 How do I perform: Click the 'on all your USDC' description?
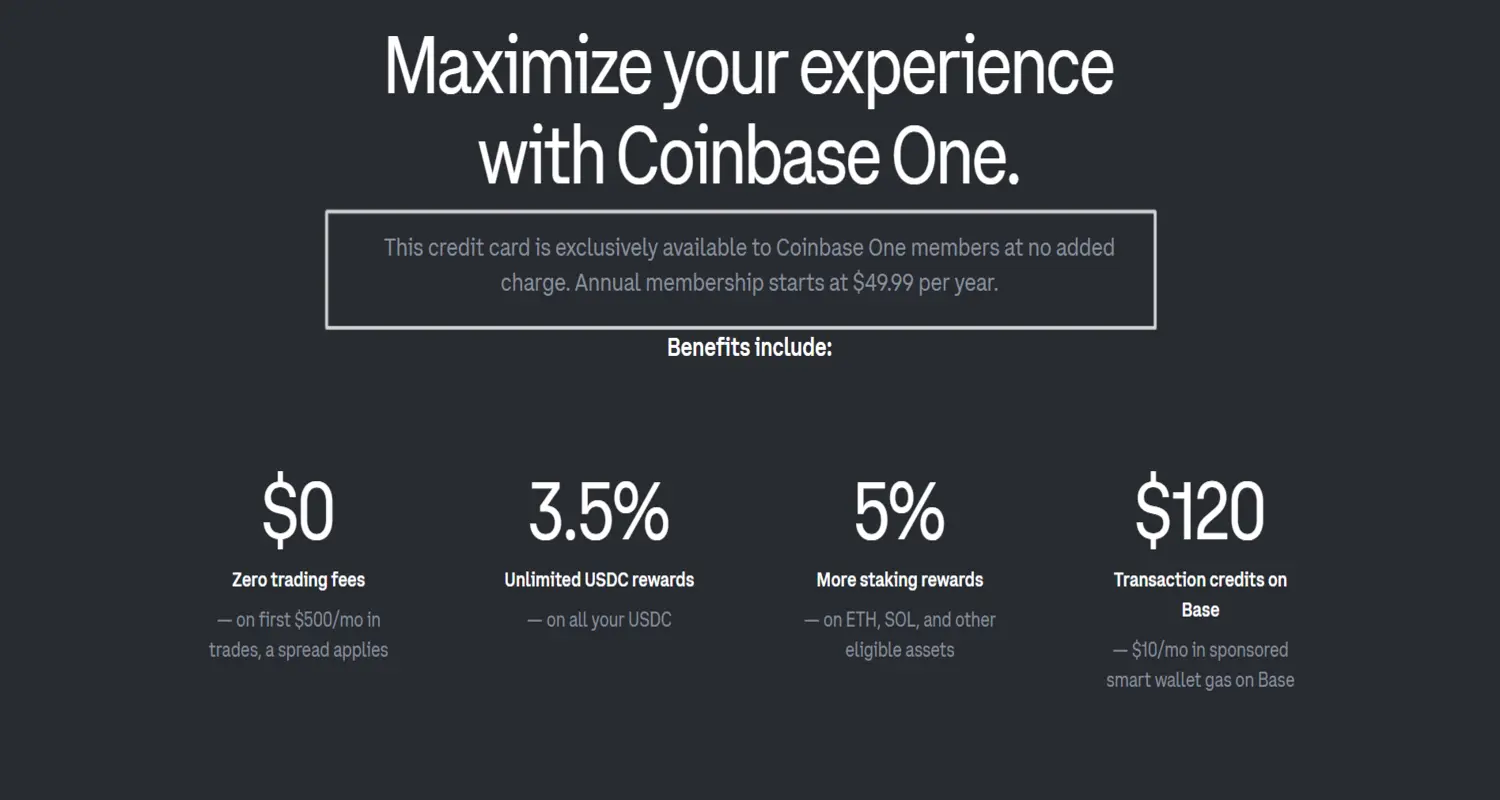[599, 620]
